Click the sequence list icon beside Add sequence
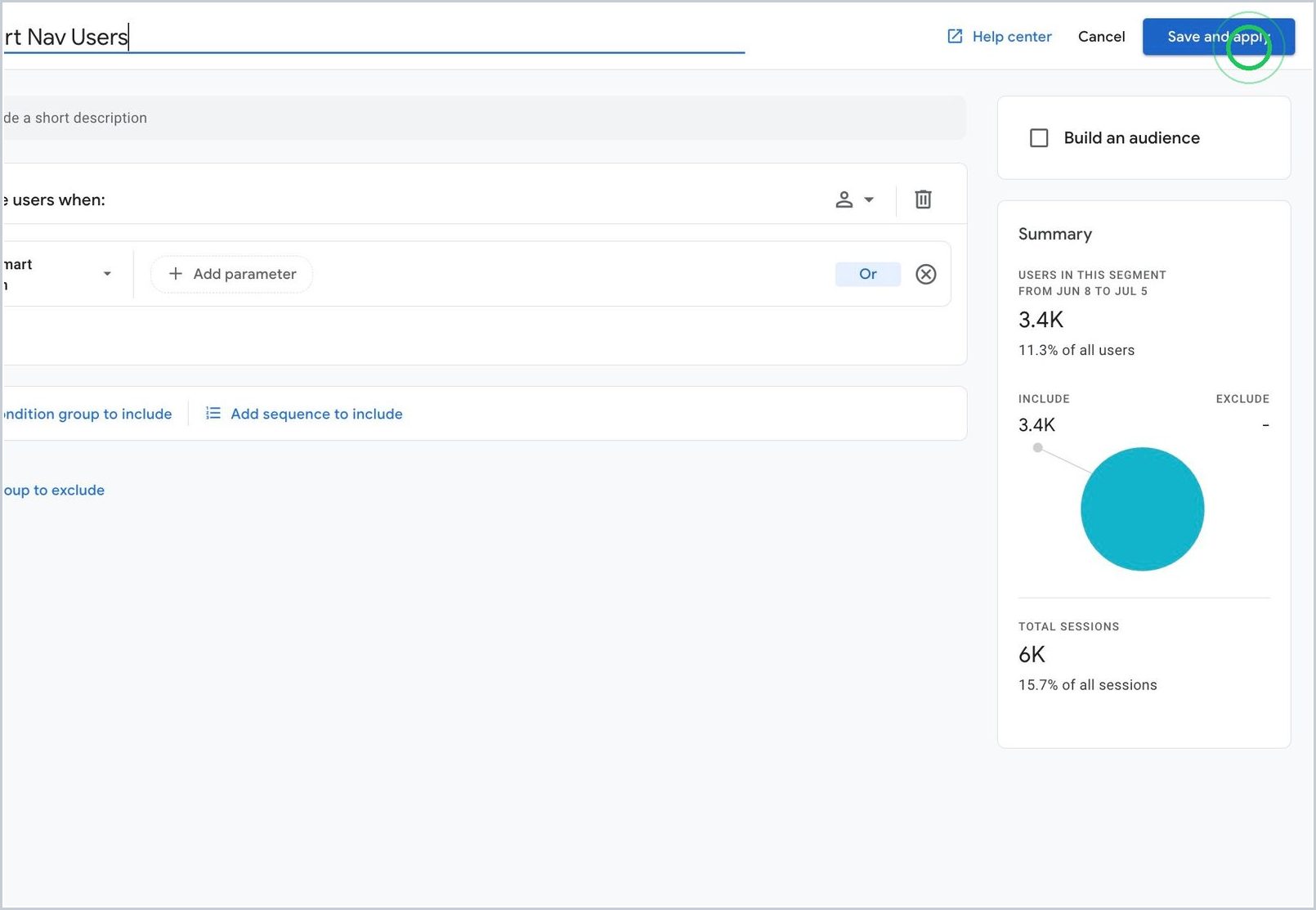 (x=213, y=414)
